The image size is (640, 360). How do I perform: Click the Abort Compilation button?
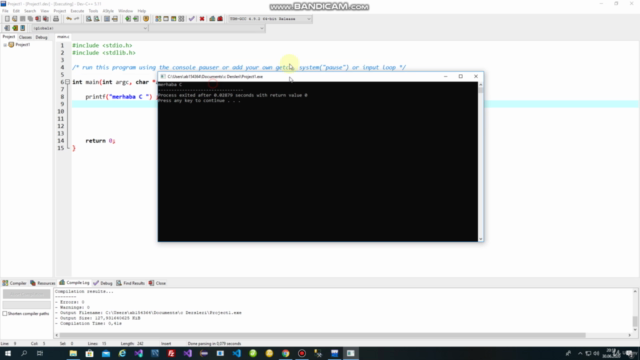pyautogui.click(x=27, y=294)
